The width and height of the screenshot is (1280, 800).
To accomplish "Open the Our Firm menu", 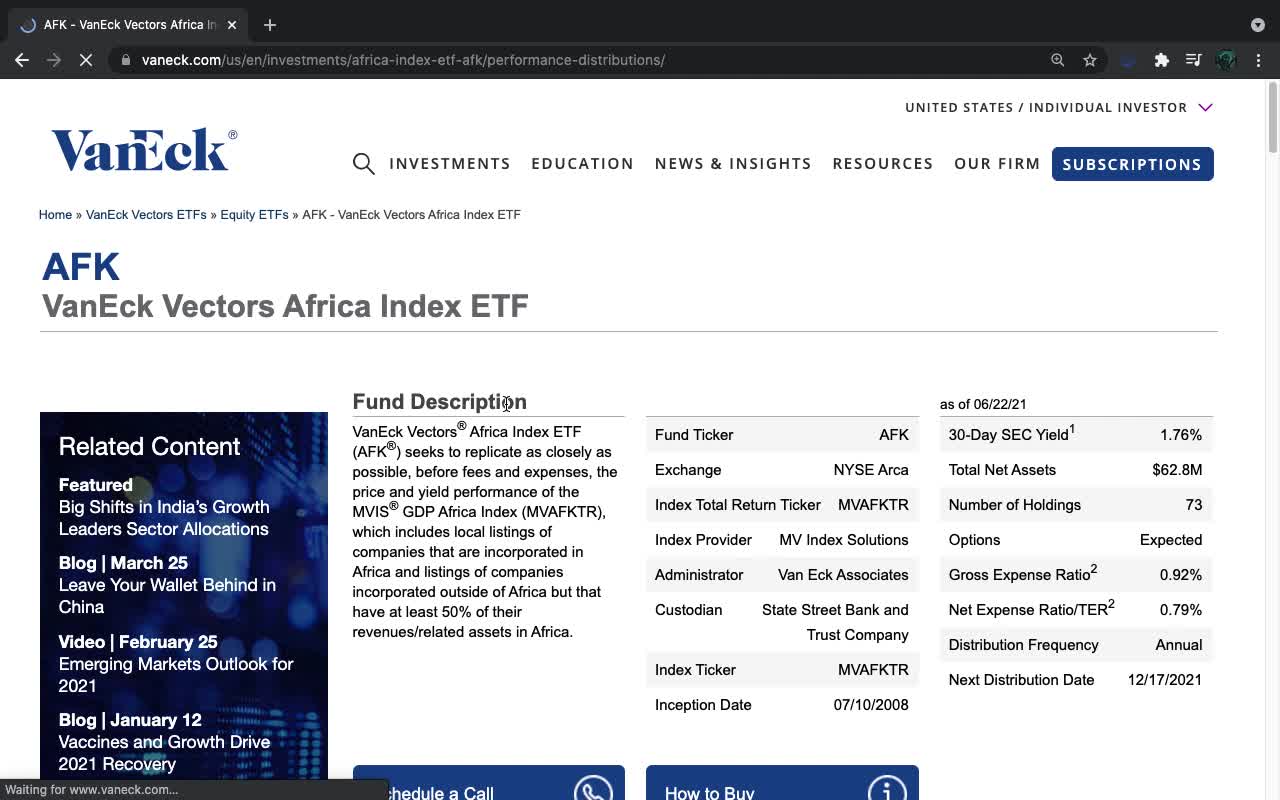I will pos(997,163).
